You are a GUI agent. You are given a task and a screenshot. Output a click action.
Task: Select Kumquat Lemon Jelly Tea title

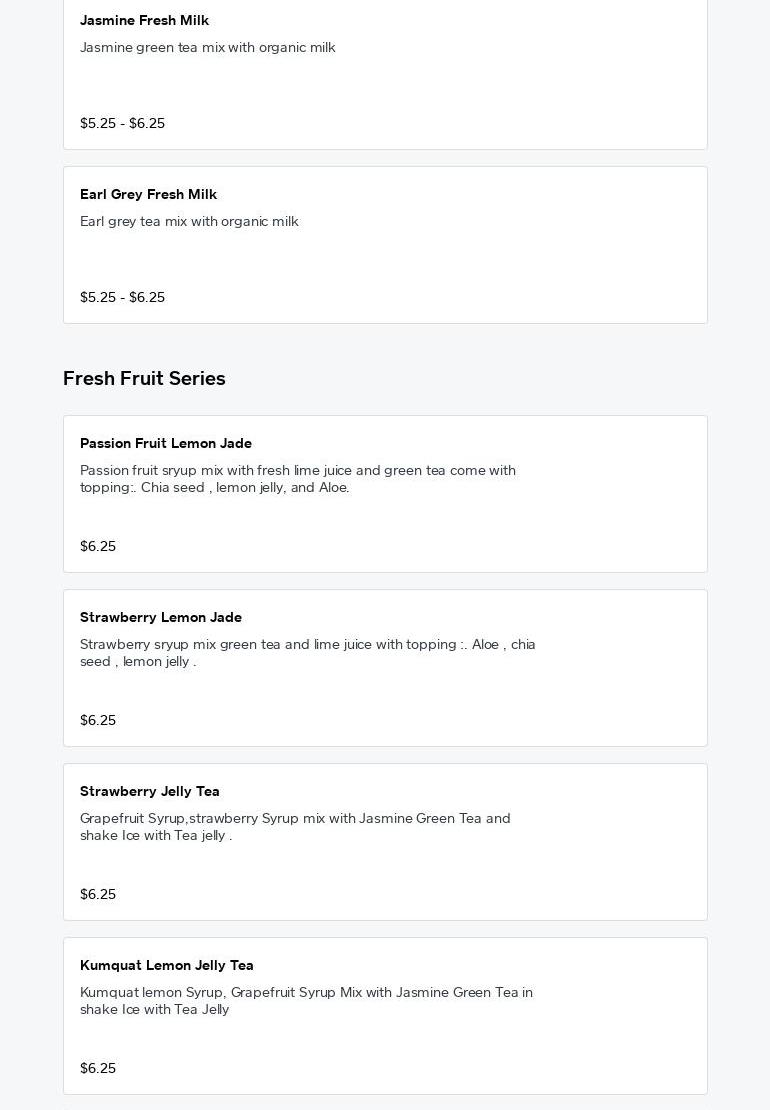point(167,965)
